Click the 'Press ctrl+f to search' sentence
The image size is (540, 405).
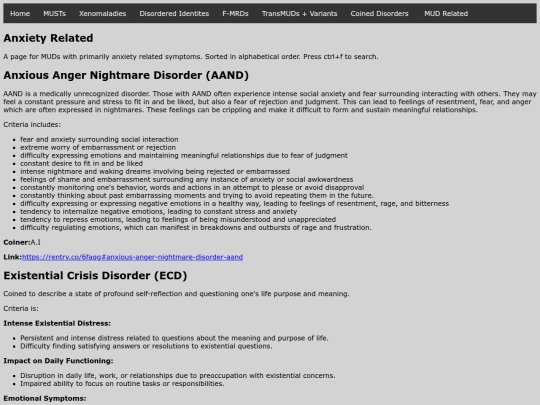pos(341,56)
